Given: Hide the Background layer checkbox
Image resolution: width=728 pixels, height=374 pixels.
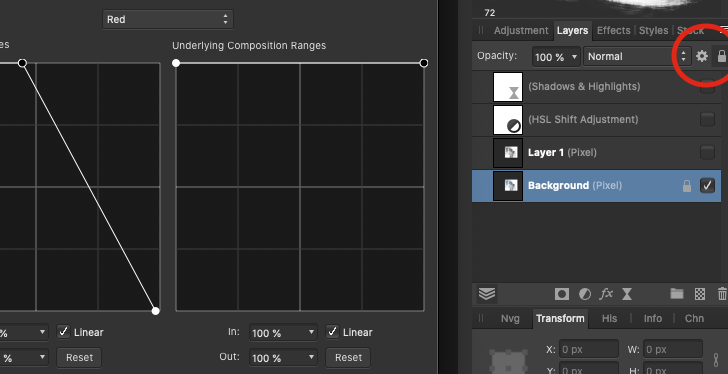Looking at the screenshot, I should (707, 186).
